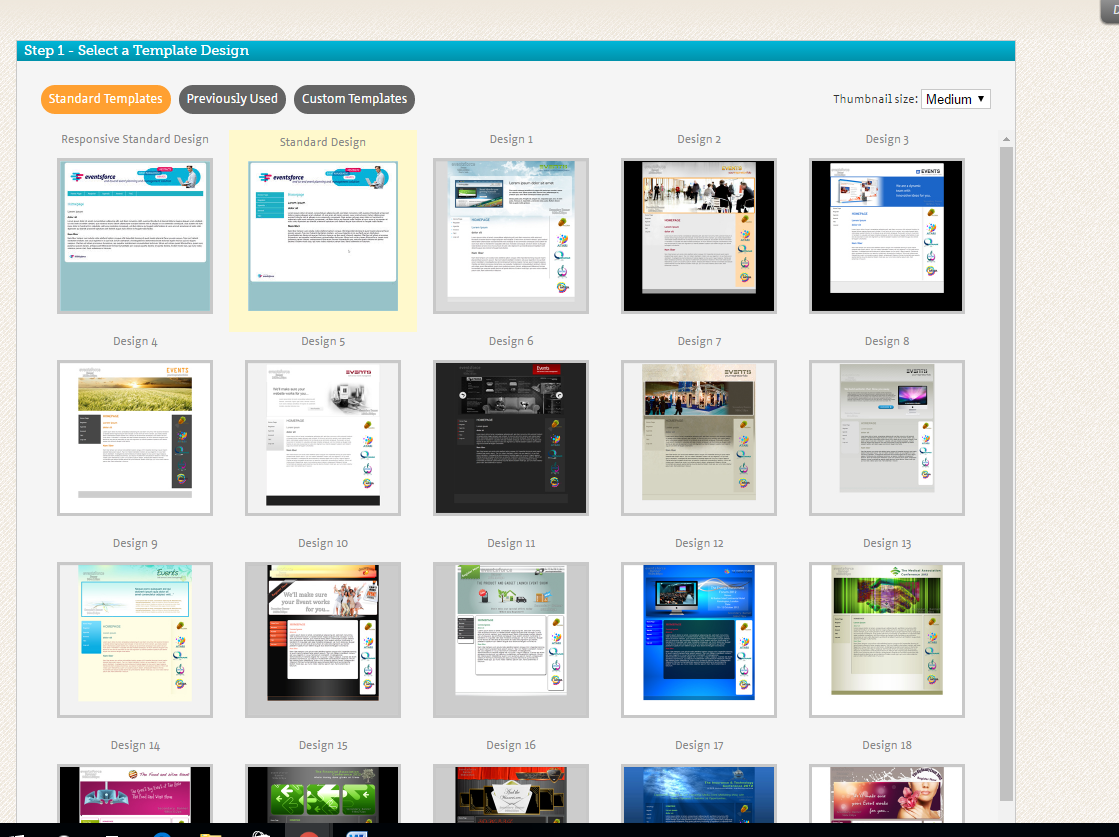Pick the Design 17 blue template
1119x837 pixels.
tap(699, 793)
